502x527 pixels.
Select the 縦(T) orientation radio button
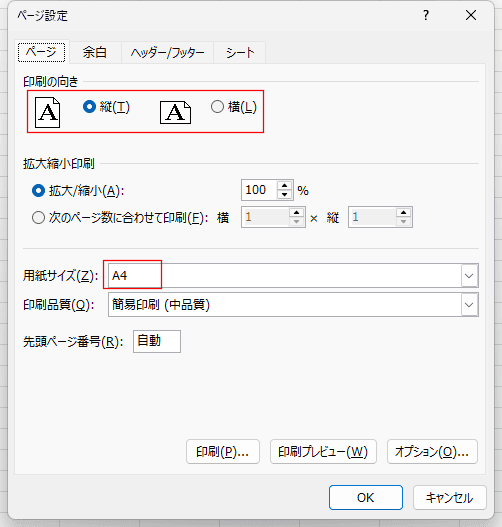click(89, 107)
